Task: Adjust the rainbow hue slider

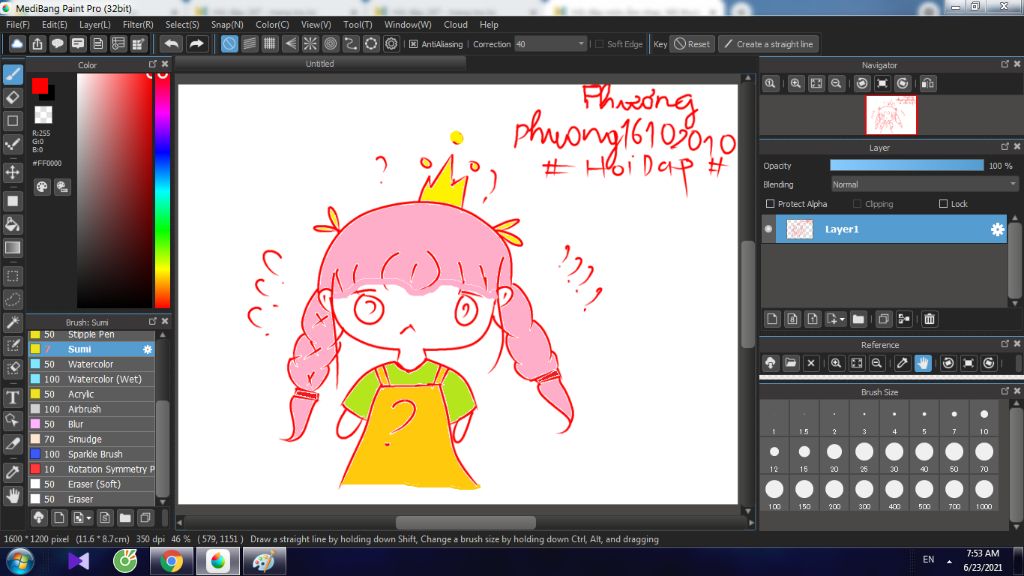Action: [163, 190]
